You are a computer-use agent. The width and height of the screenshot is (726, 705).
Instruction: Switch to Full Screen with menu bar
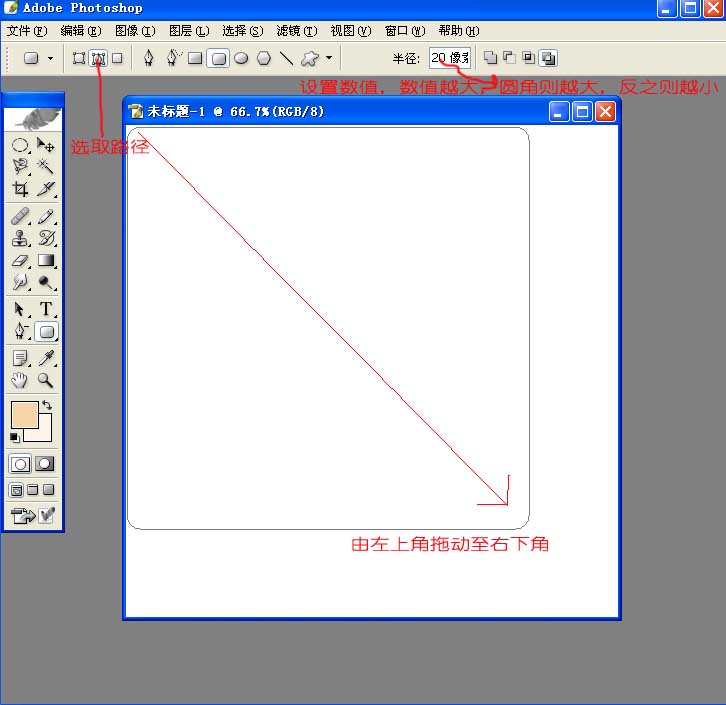coord(32,490)
